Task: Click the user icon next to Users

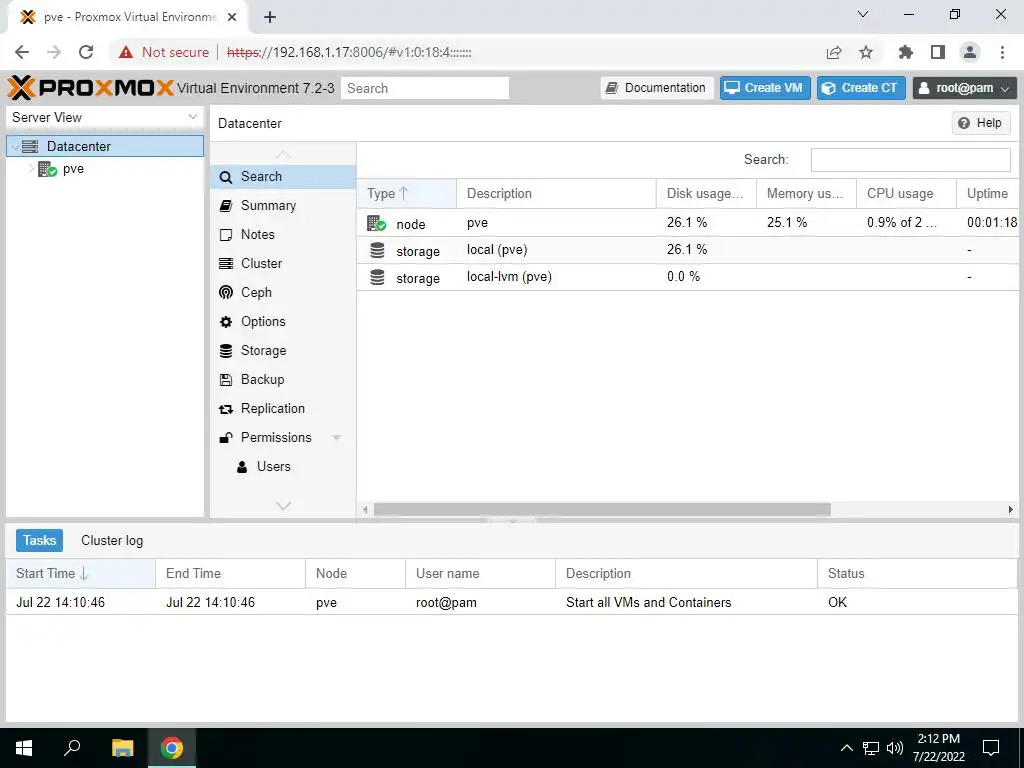Action: [242, 467]
